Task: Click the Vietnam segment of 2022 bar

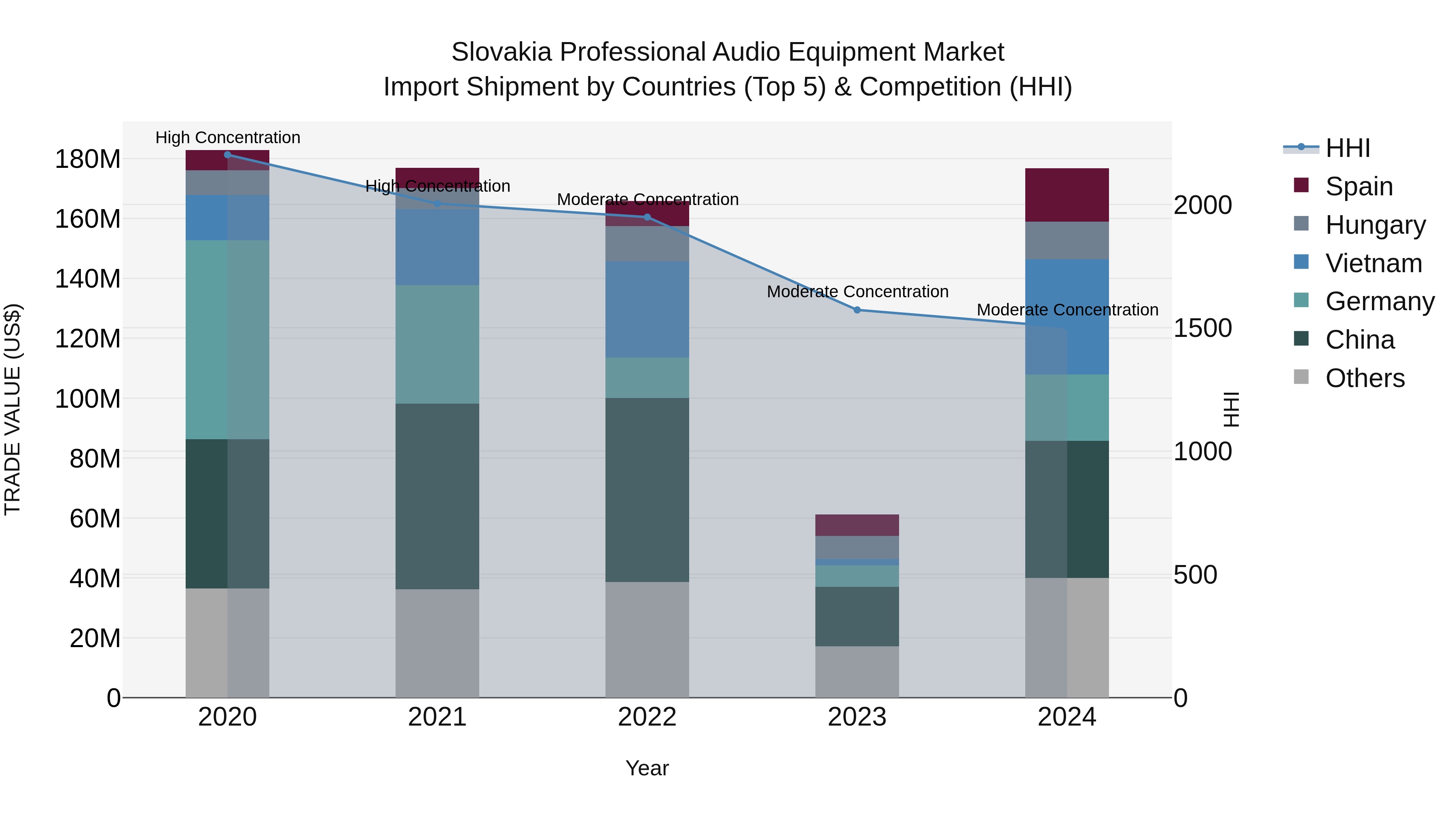Action: tap(647, 309)
